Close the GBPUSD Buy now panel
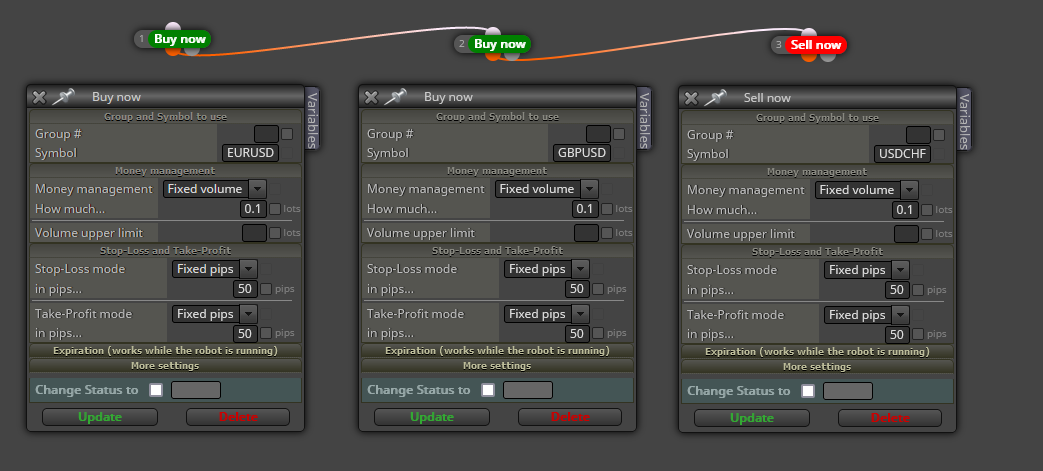The height and width of the screenshot is (471, 1043). pos(371,97)
